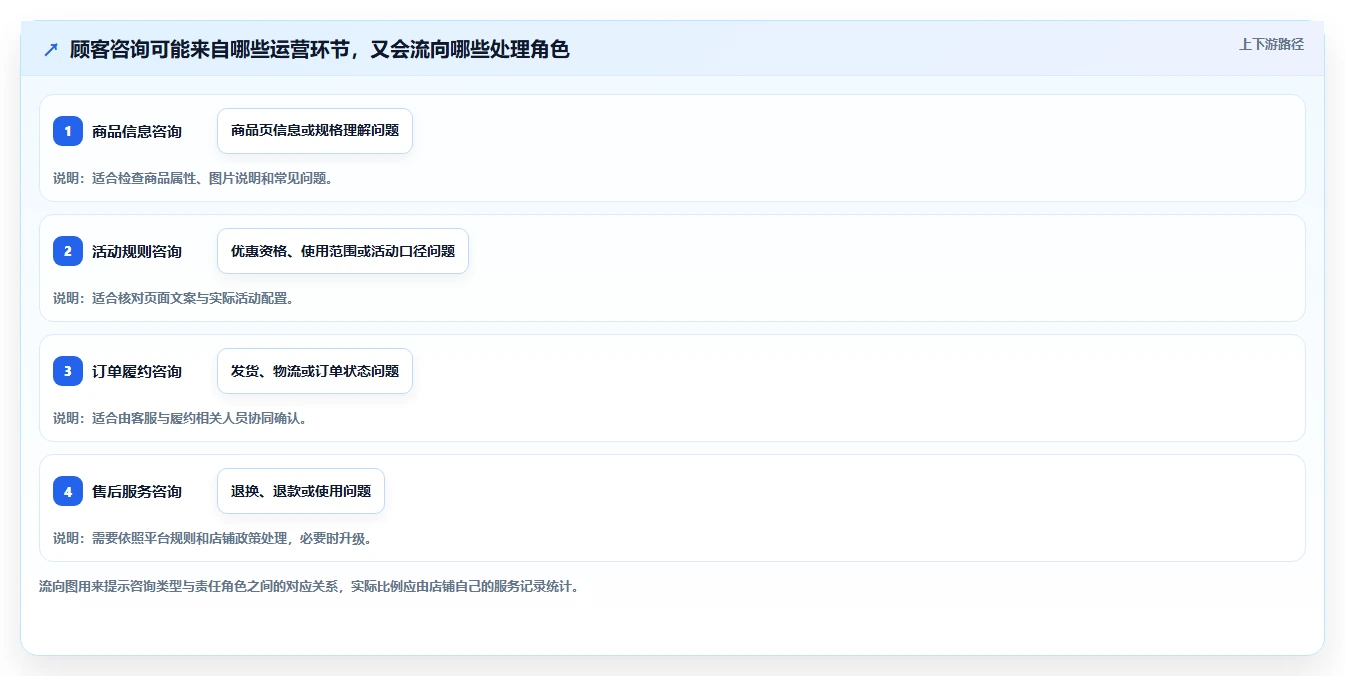Click the 上下游路径 label in the header
The width and height of the screenshot is (1345, 676).
tap(1271, 44)
